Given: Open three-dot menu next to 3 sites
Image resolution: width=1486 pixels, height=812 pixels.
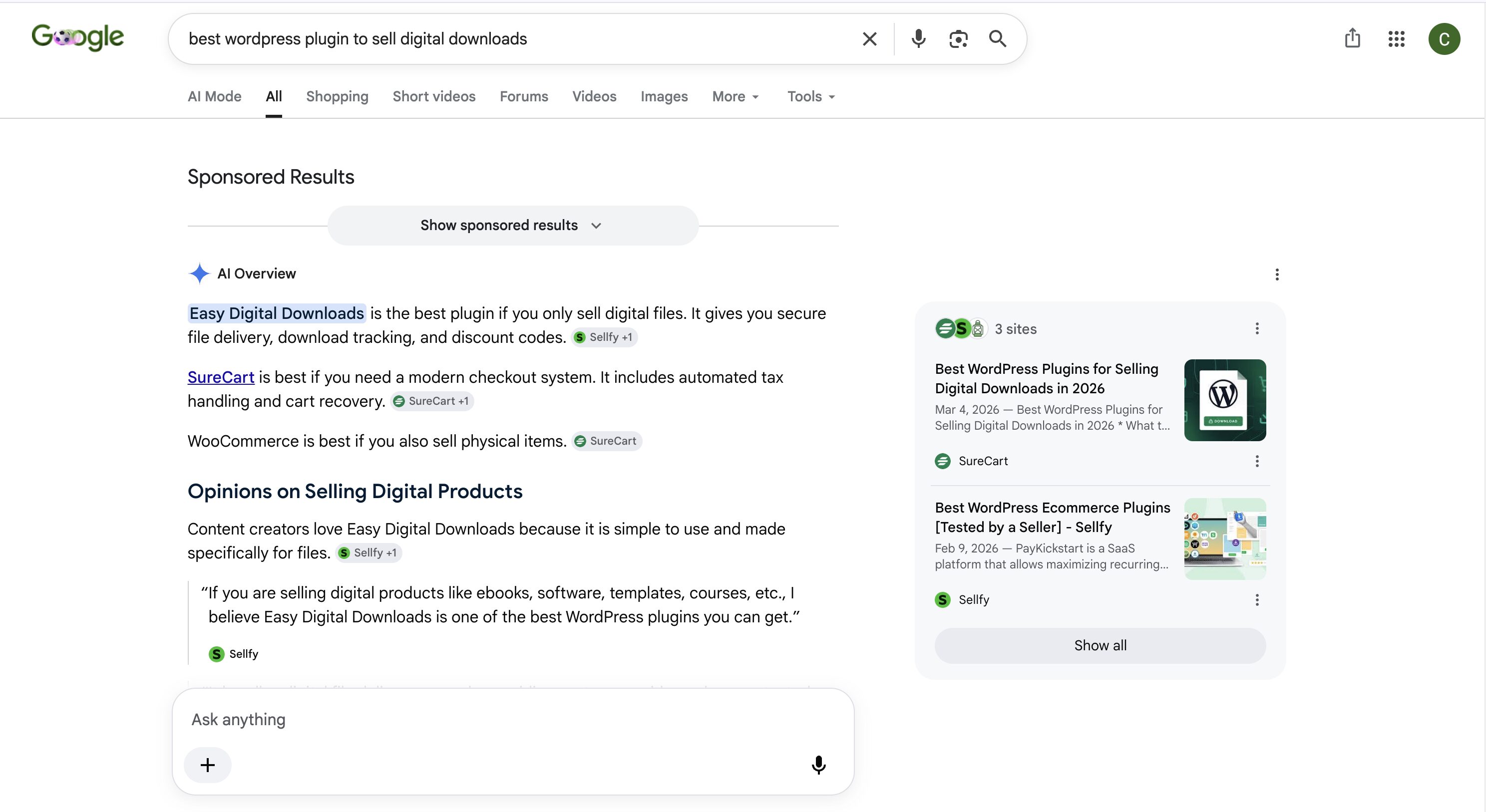Looking at the screenshot, I should point(1257,329).
